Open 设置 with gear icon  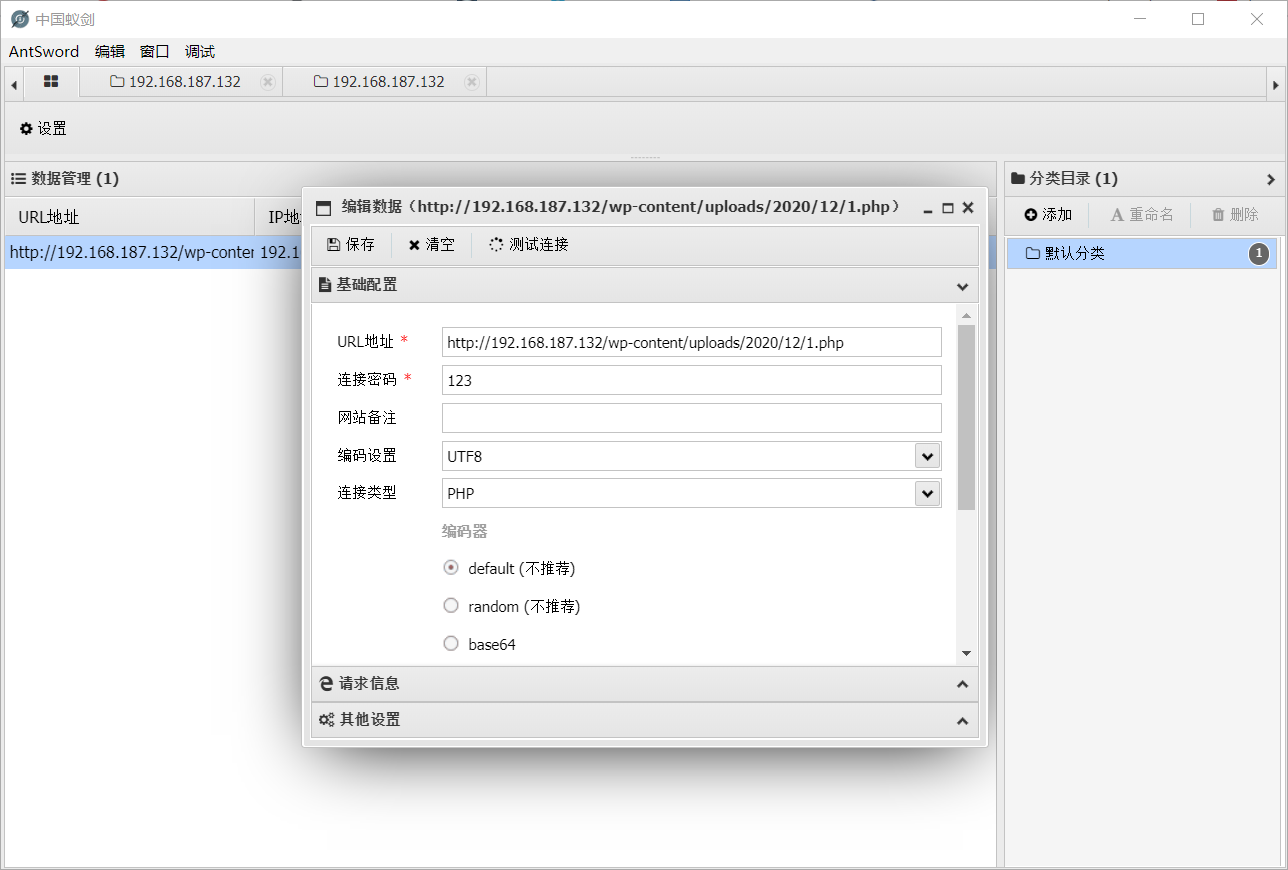pos(44,128)
